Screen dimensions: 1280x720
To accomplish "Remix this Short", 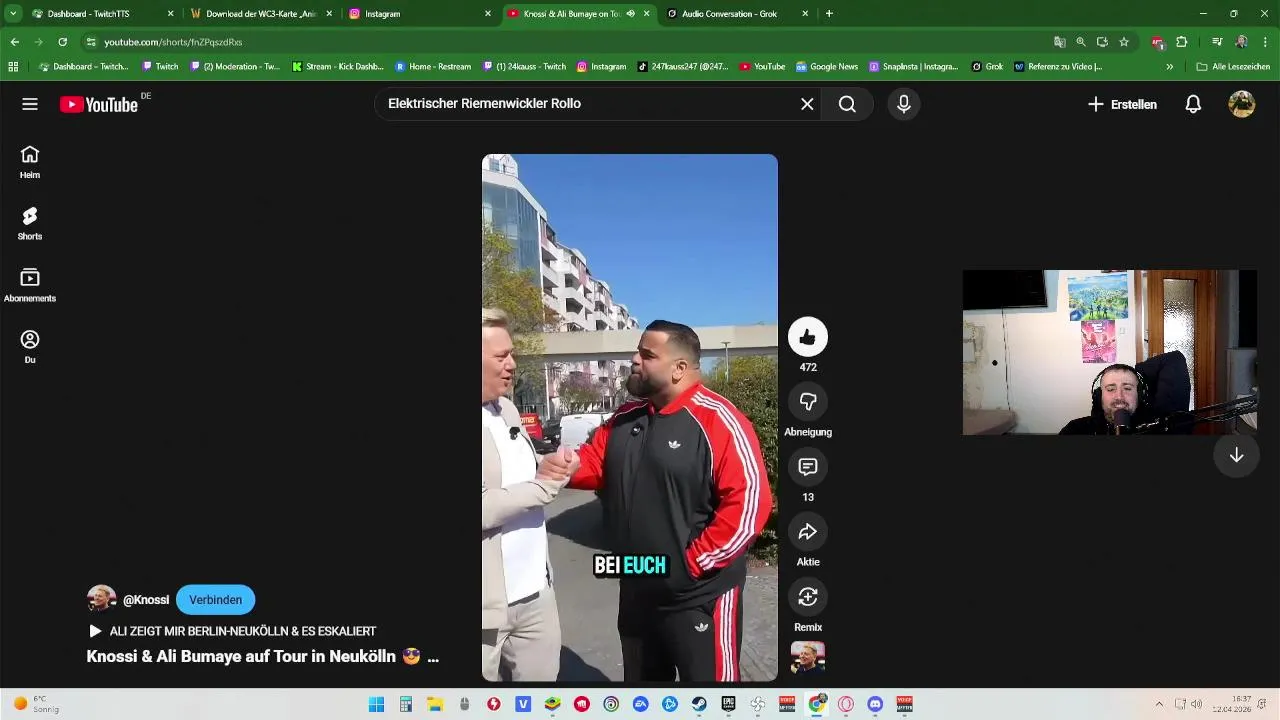I will pos(808,597).
